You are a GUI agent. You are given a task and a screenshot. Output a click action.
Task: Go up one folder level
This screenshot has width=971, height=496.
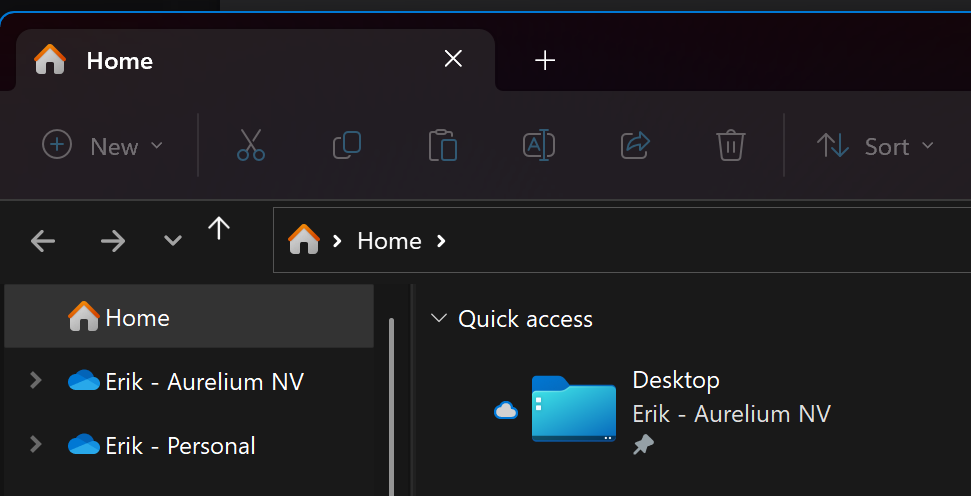click(219, 230)
